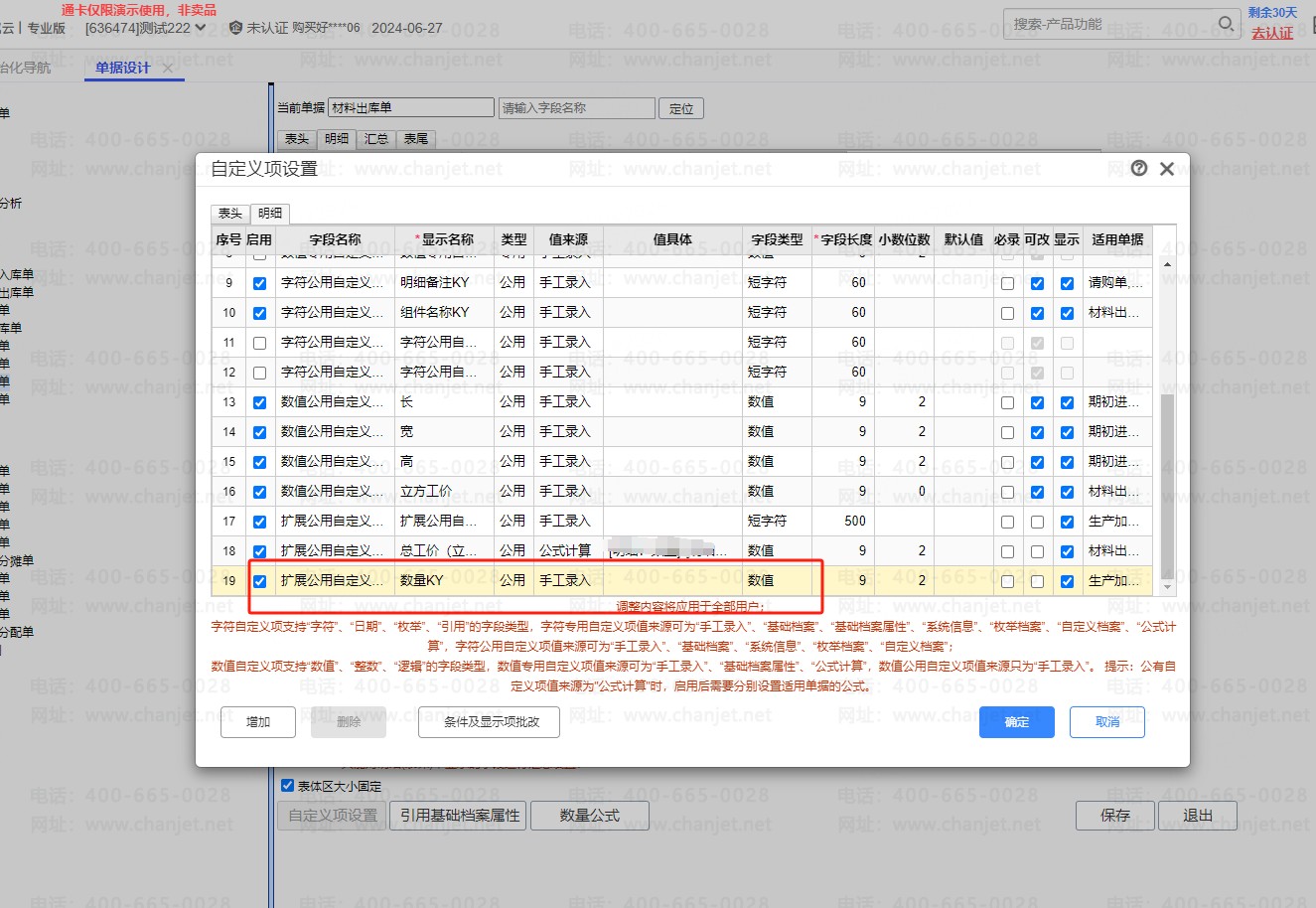Screen dimensions: 1316x908
Task: Click the dialog table vertical scrollbar thumb
Action: click(x=1167, y=485)
